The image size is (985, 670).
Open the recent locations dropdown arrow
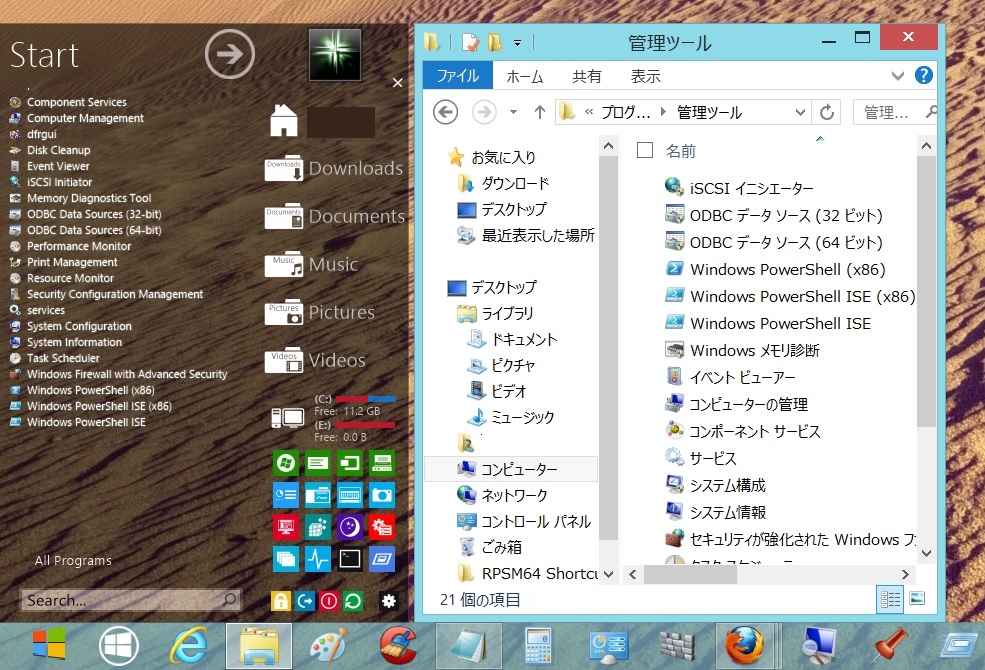(513, 112)
